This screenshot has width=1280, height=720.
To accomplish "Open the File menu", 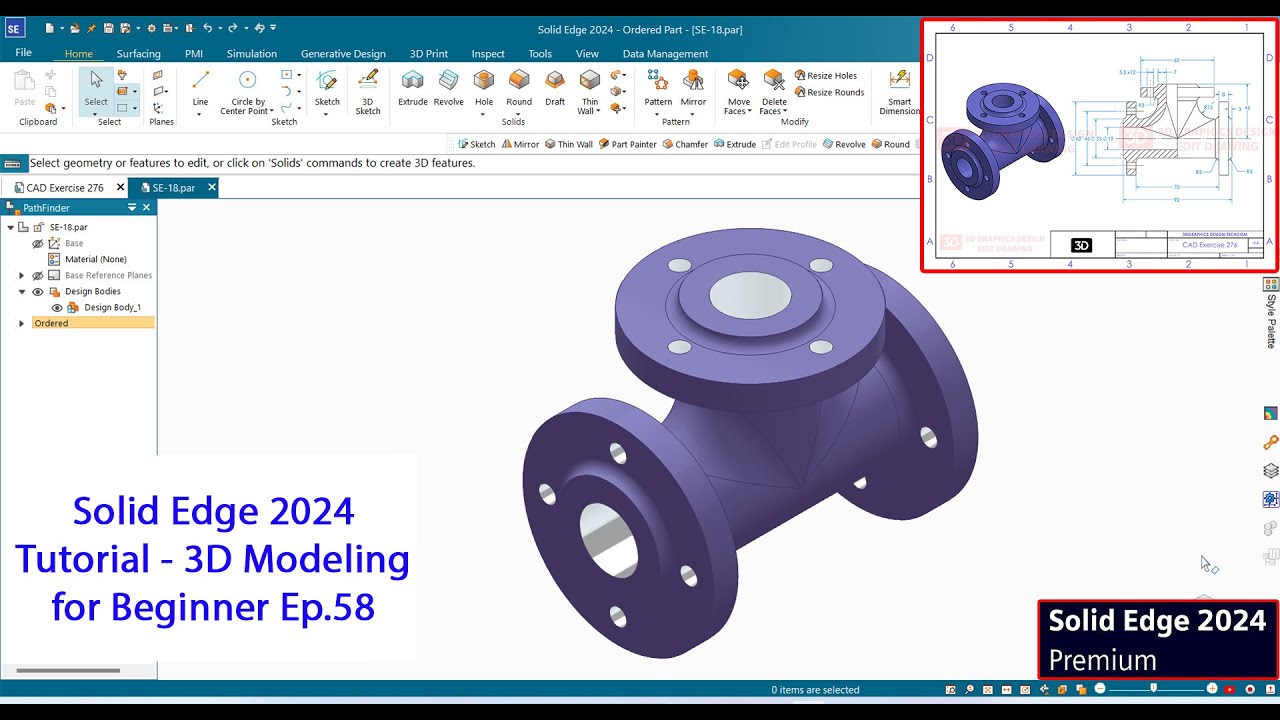I will click(23, 53).
